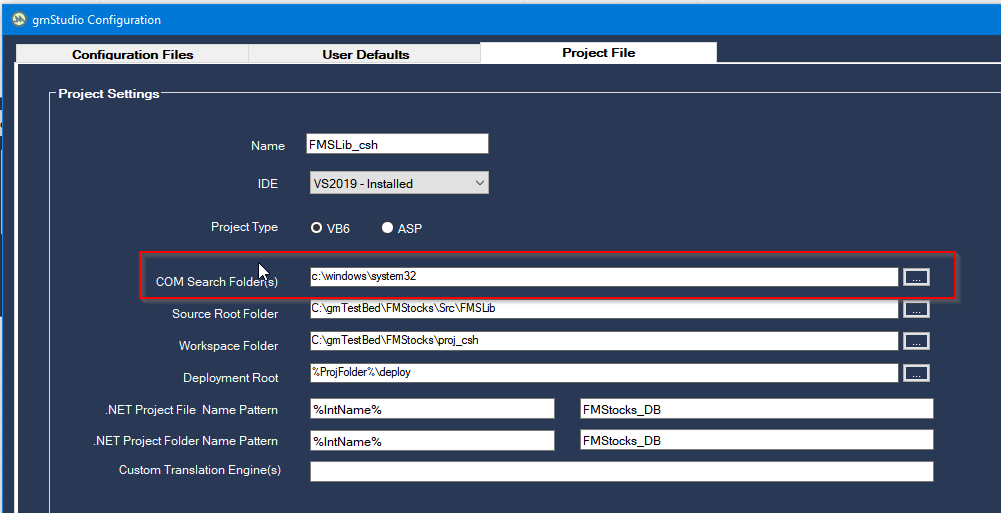
Task: Click the Custom Translation Engine(s) field
Action: point(621,471)
